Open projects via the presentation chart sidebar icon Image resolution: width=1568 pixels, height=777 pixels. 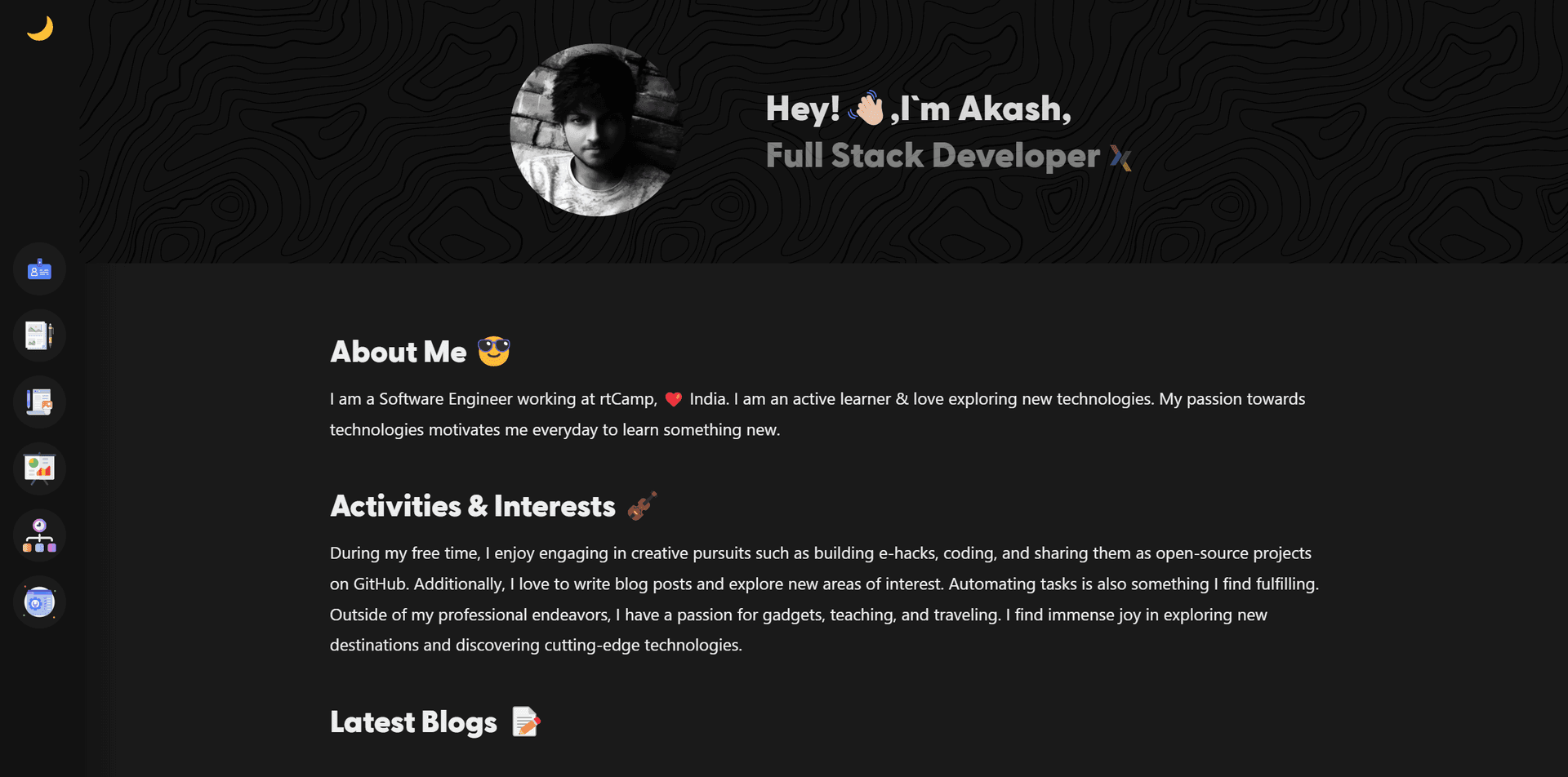click(x=39, y=468)
